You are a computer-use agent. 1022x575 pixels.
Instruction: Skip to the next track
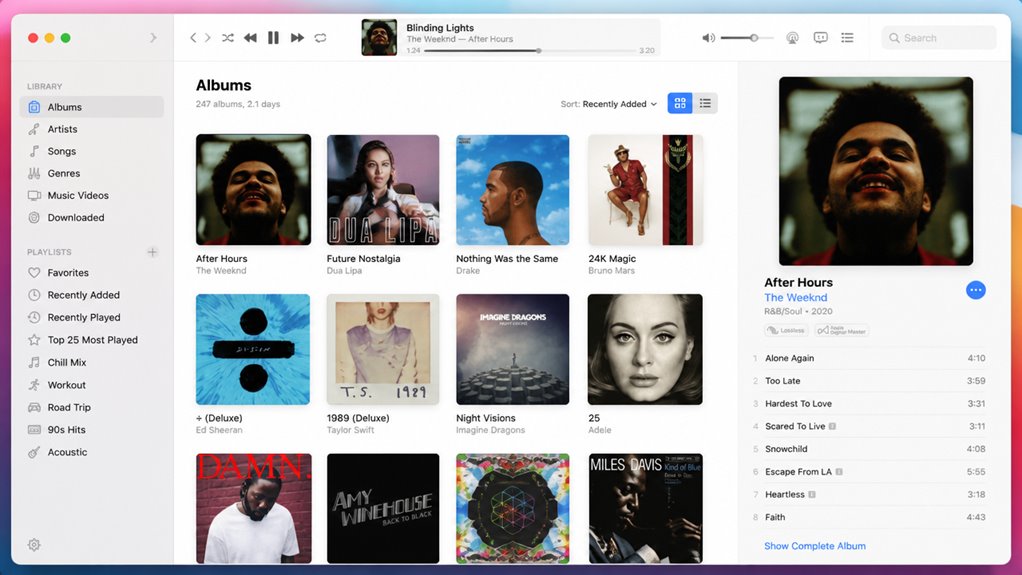(297, 38)
